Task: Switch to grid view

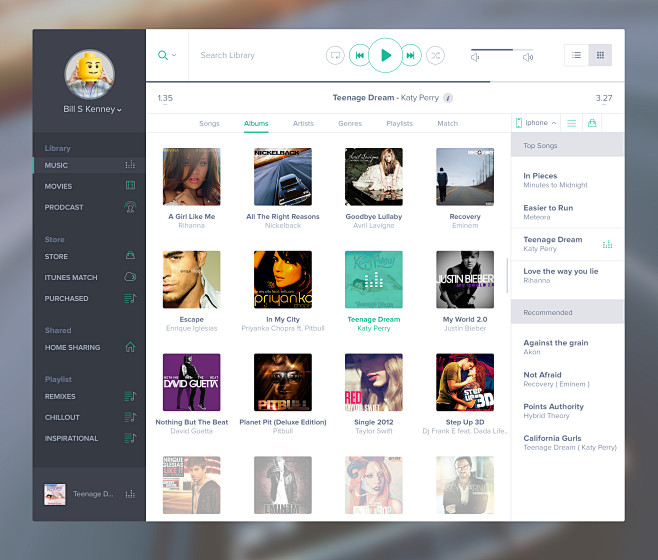Action: (x=600, y=55)
